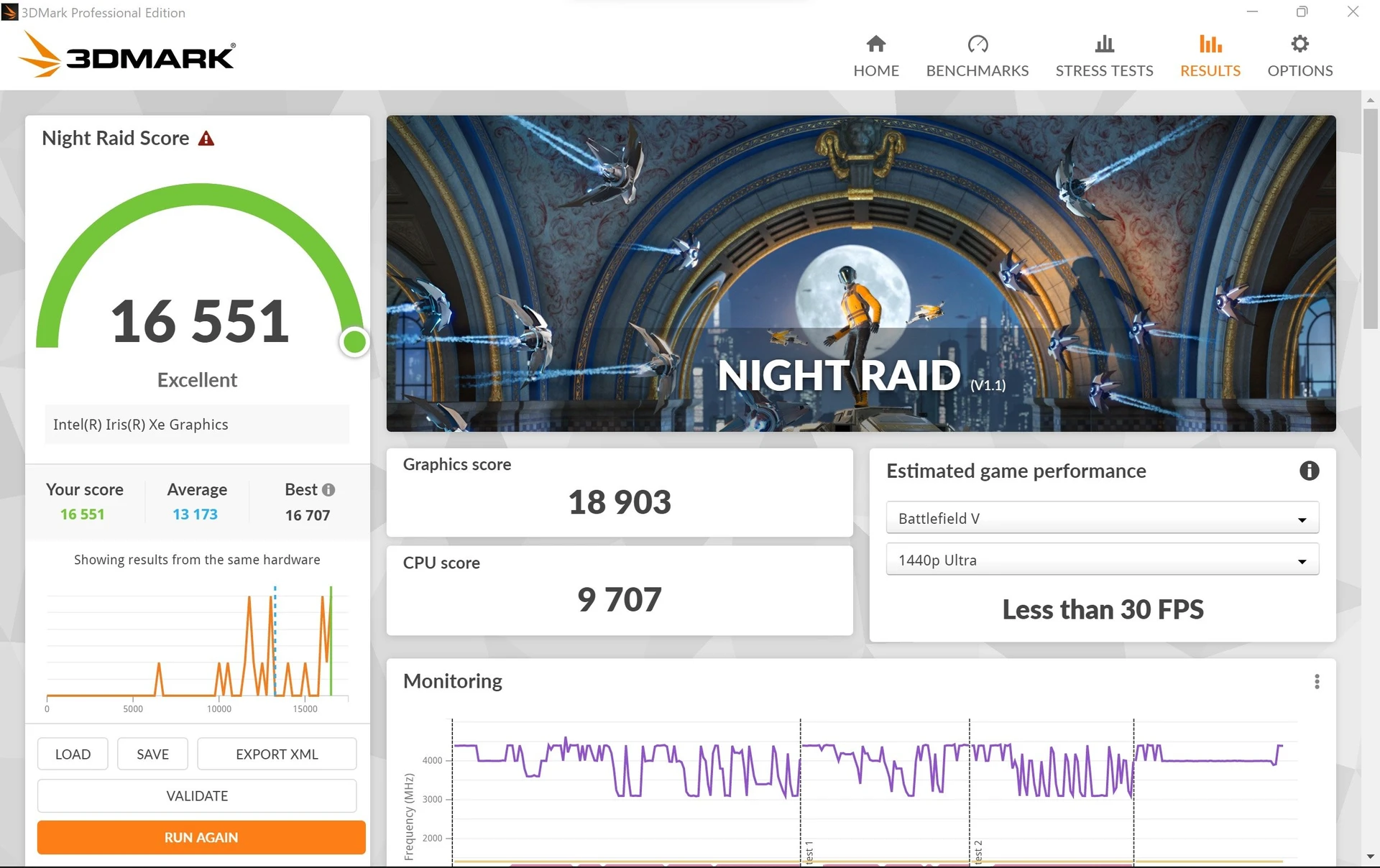Screen dimensions: 1380x868
Task: Open the OPTIONS tab
Action: click(1299, 56)
